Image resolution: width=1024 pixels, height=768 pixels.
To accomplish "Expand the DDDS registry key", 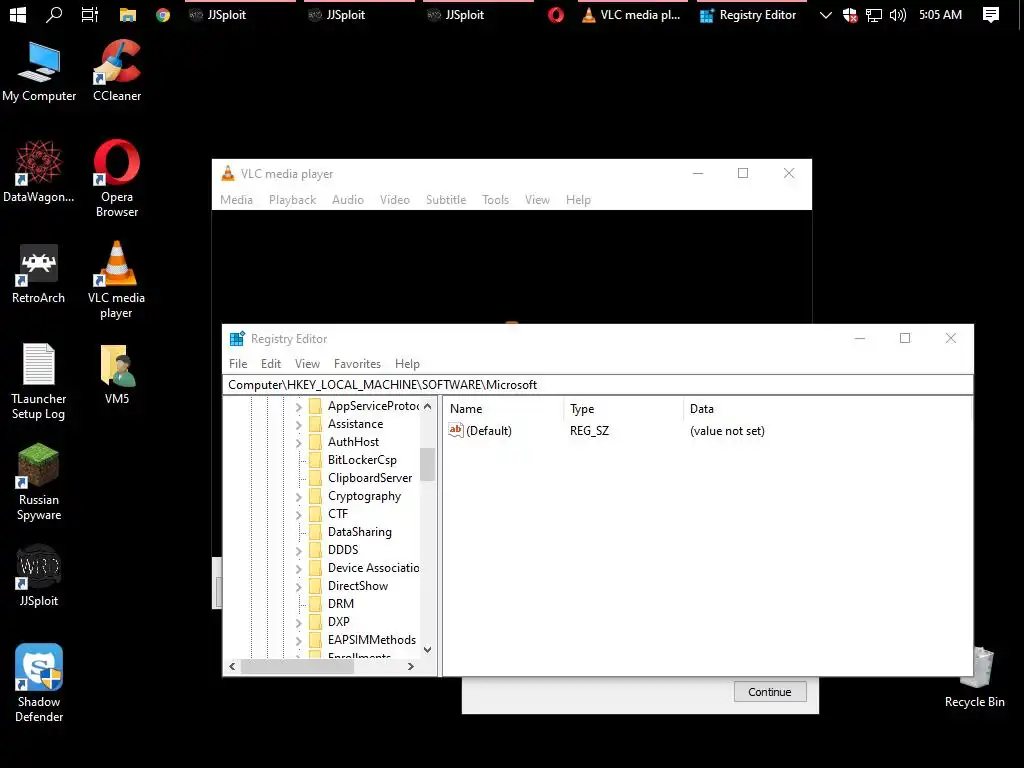I will pos(298,551).
